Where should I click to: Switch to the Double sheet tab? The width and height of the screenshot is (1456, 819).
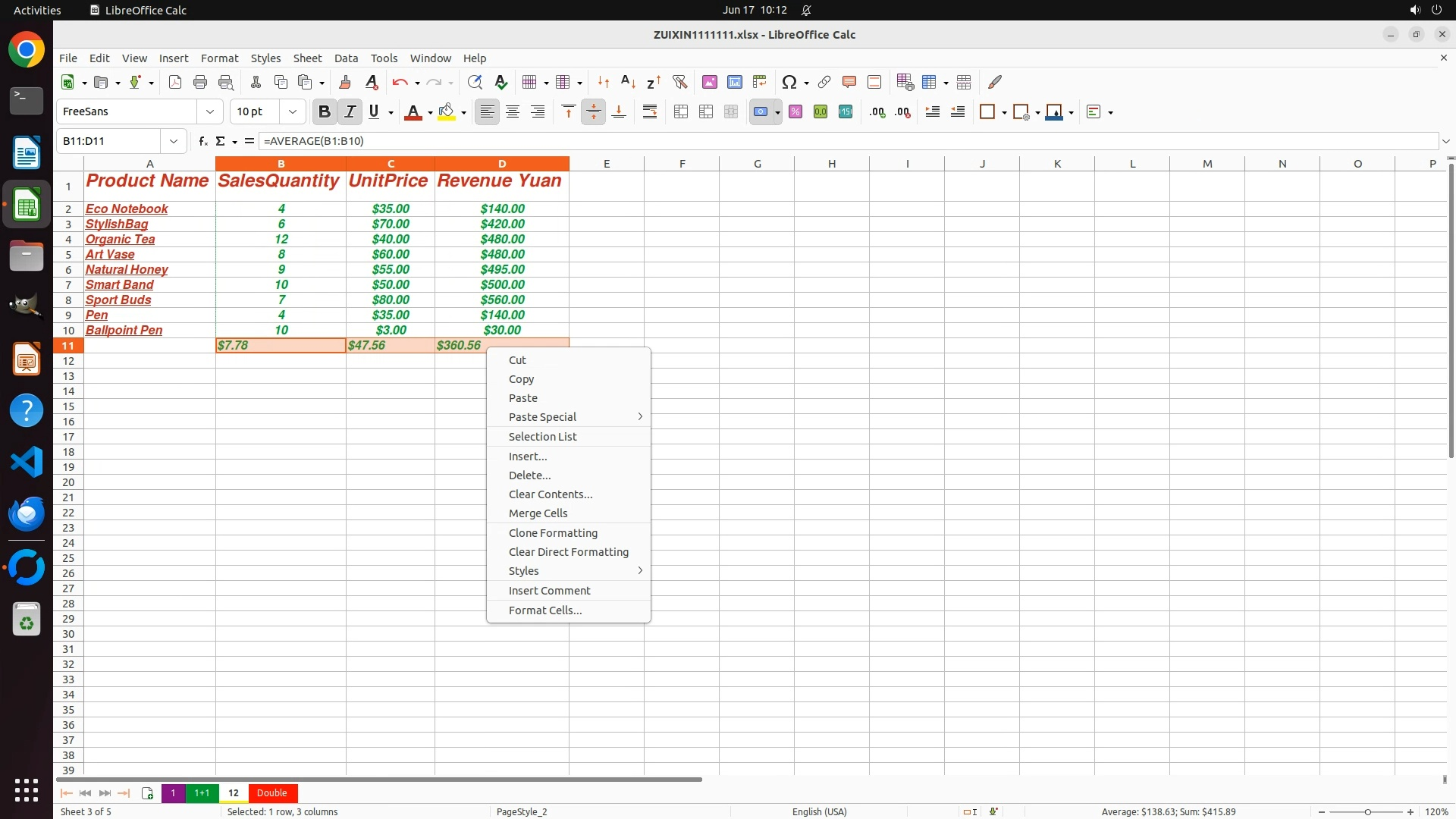[x=271, y=793]
